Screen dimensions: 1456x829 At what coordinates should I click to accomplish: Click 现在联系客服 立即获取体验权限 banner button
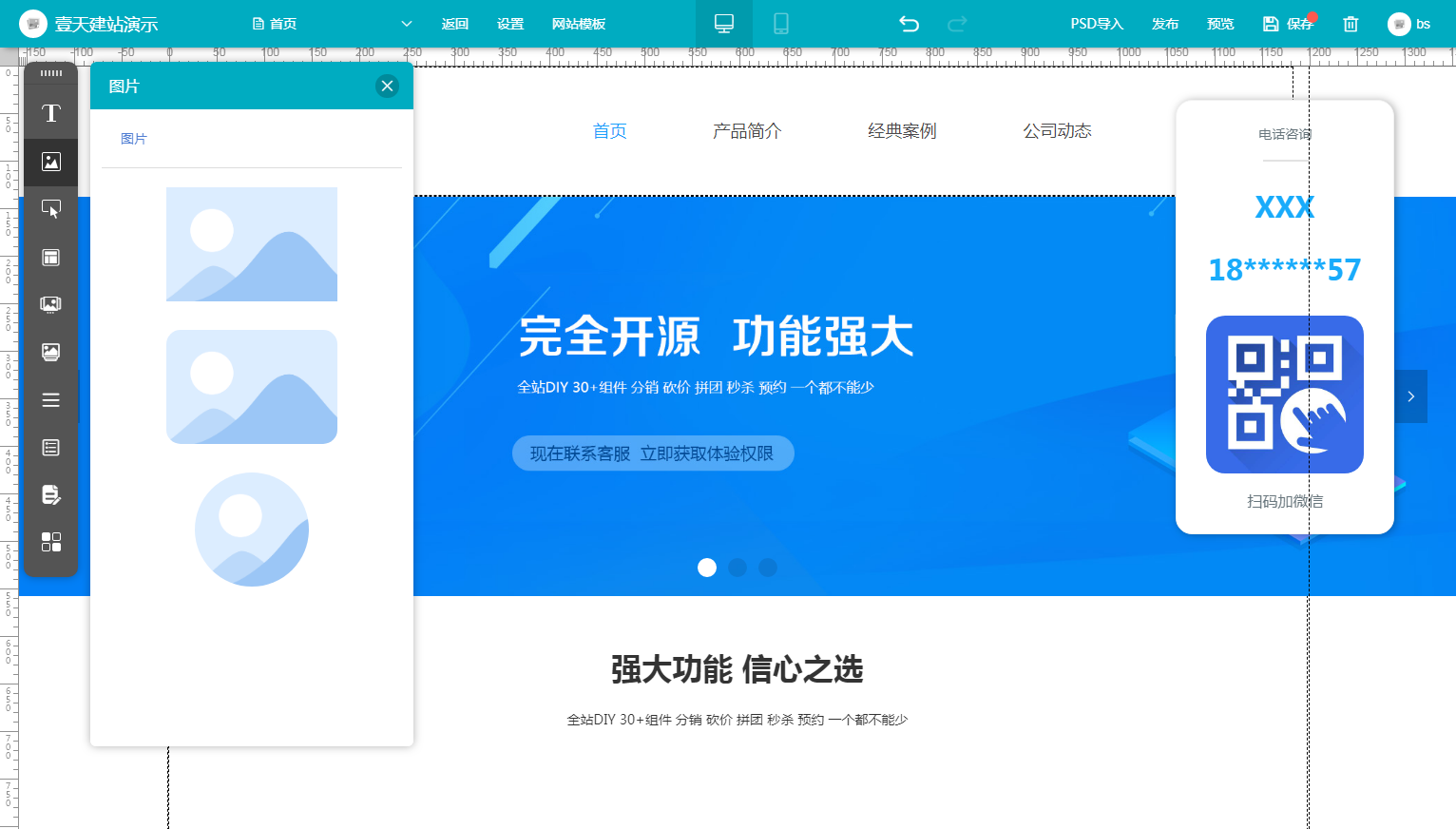coord(653,453)
